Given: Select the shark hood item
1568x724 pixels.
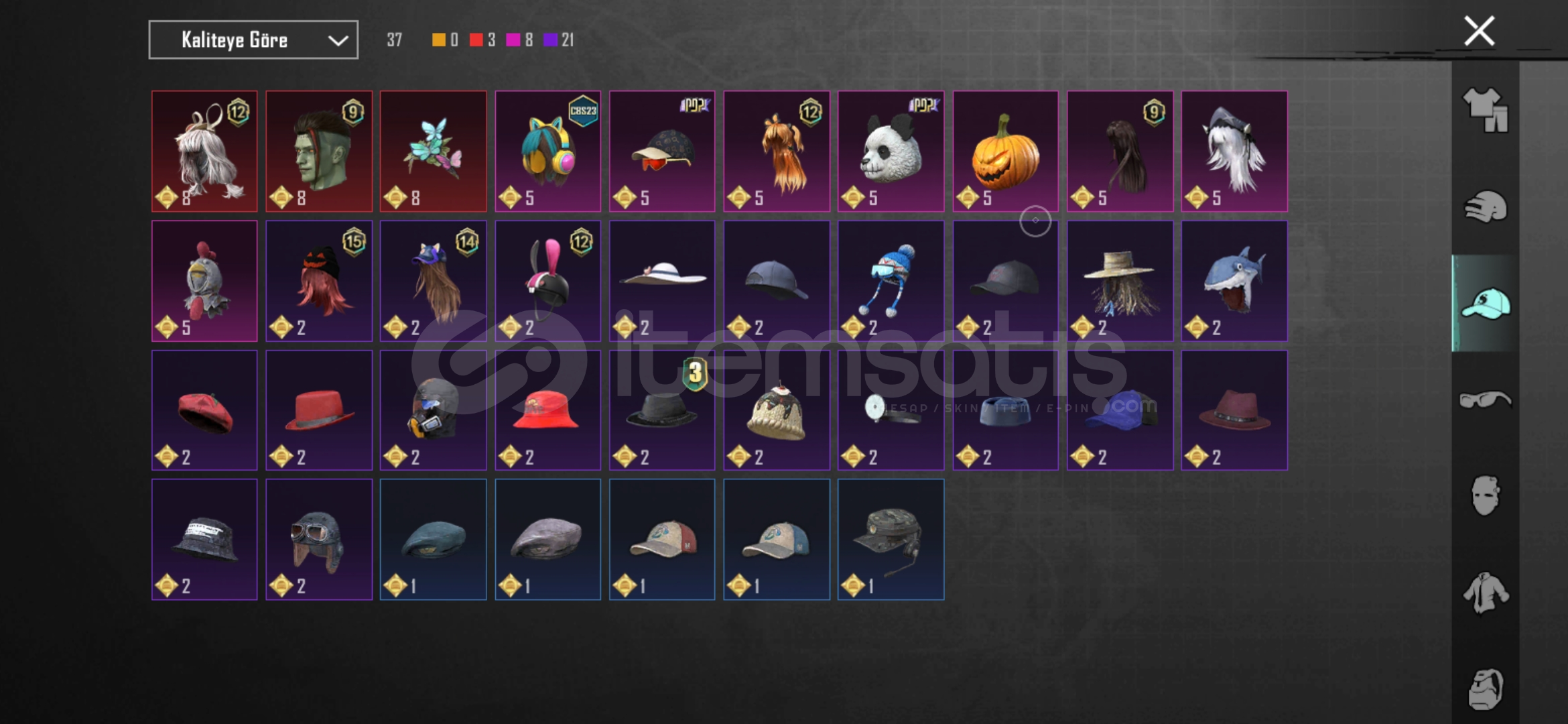Looking at the screenshot, I should click(x=1234, y=281).
